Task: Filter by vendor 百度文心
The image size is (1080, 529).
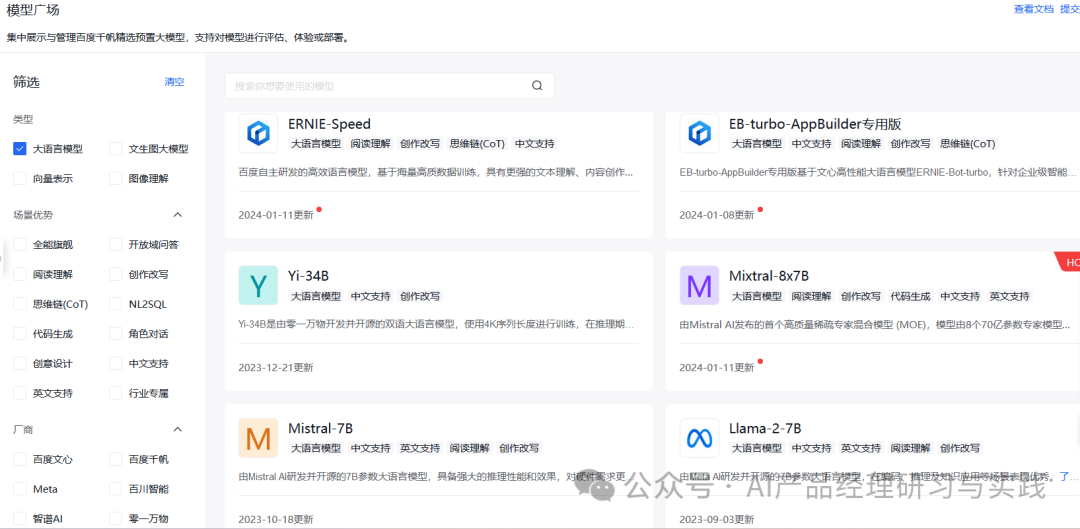Action: (x=20, y=459)
